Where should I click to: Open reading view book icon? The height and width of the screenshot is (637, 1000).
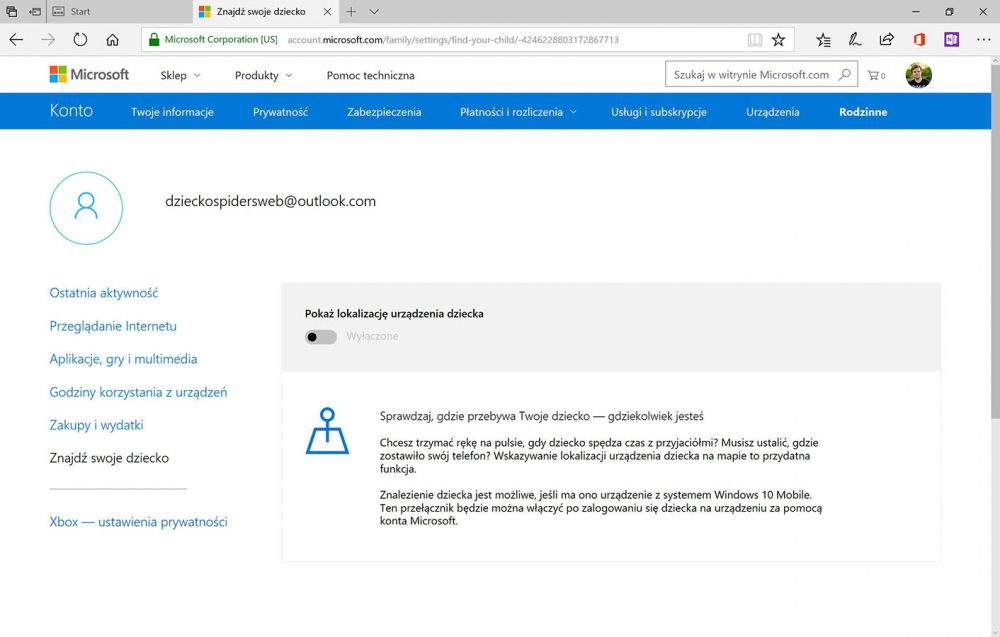(754, 40)
